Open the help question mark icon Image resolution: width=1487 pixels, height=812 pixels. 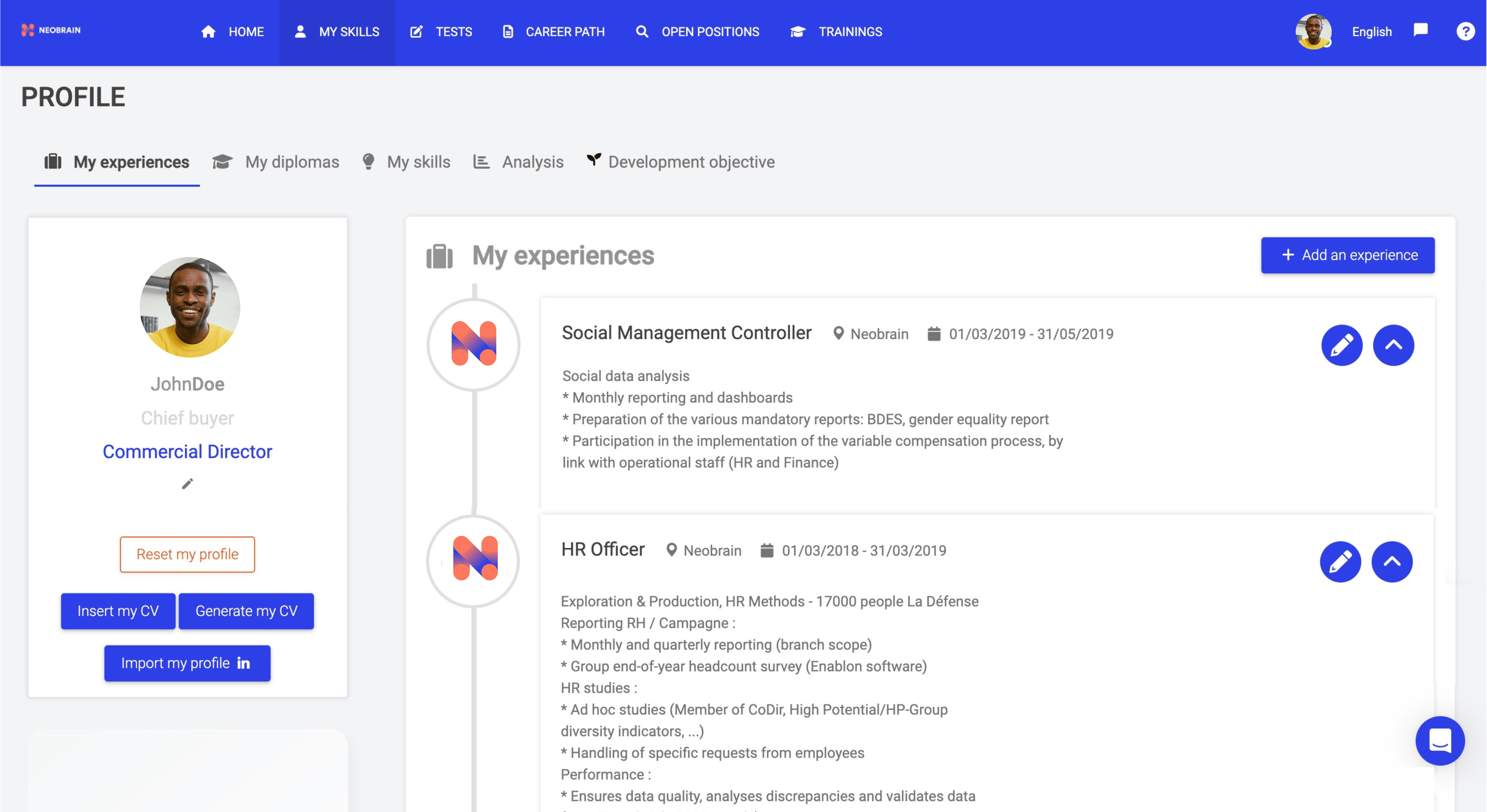click(1464, 31)
